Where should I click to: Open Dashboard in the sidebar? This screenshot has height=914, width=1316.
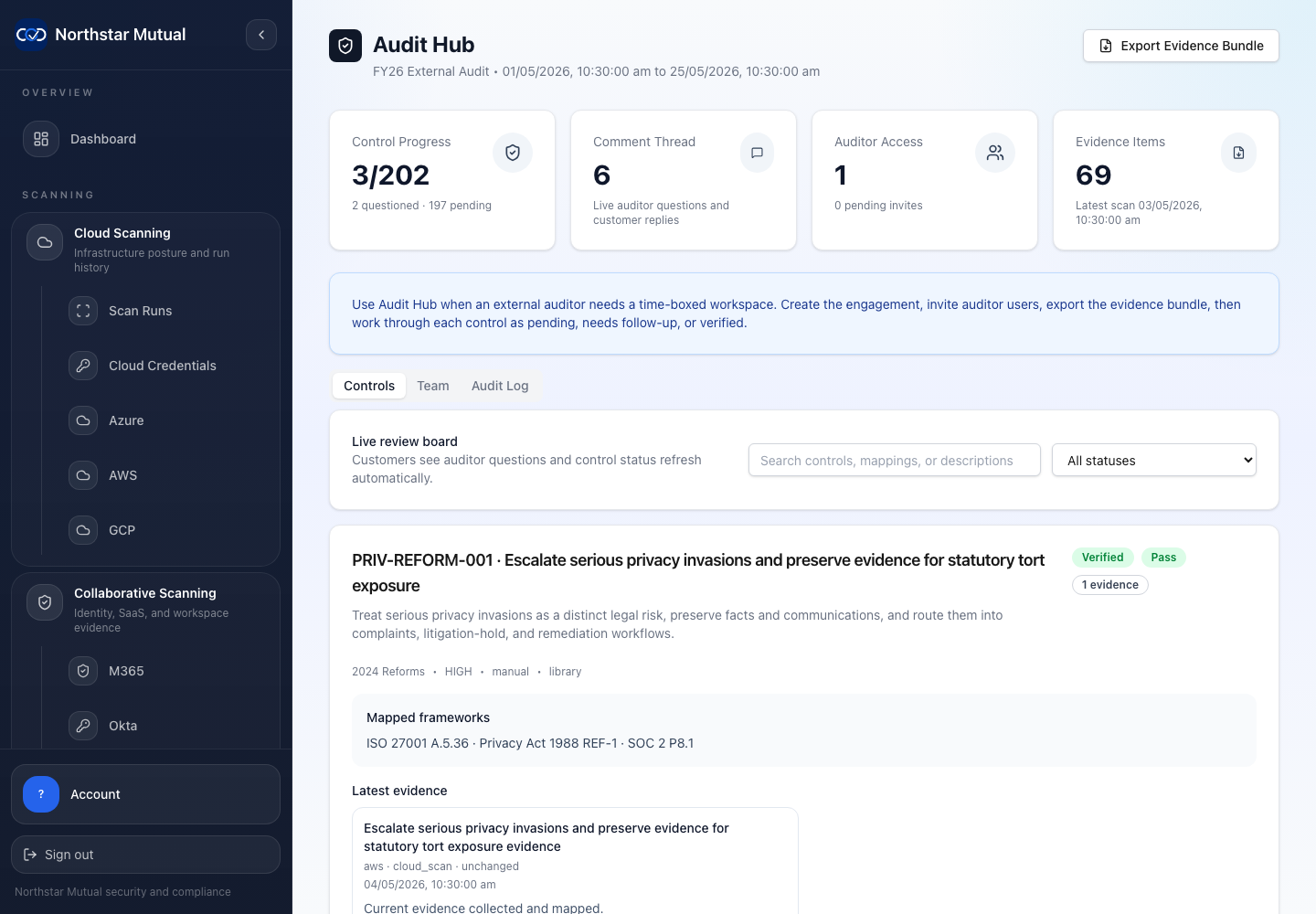[103, 139]
